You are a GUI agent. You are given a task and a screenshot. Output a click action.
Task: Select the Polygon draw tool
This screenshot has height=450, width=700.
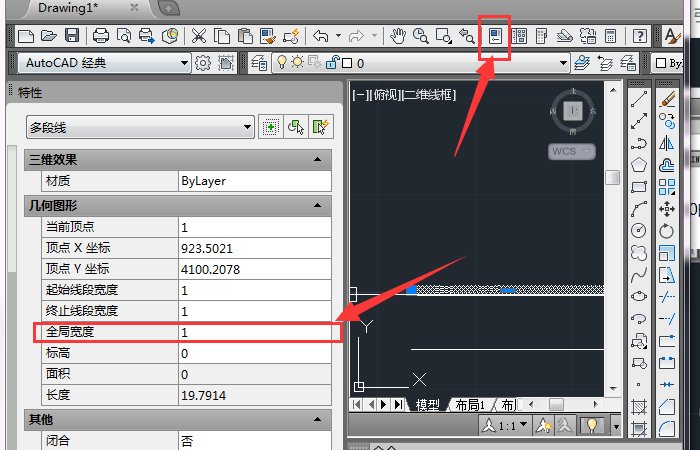pyautogui.click(x=639, y=165)
